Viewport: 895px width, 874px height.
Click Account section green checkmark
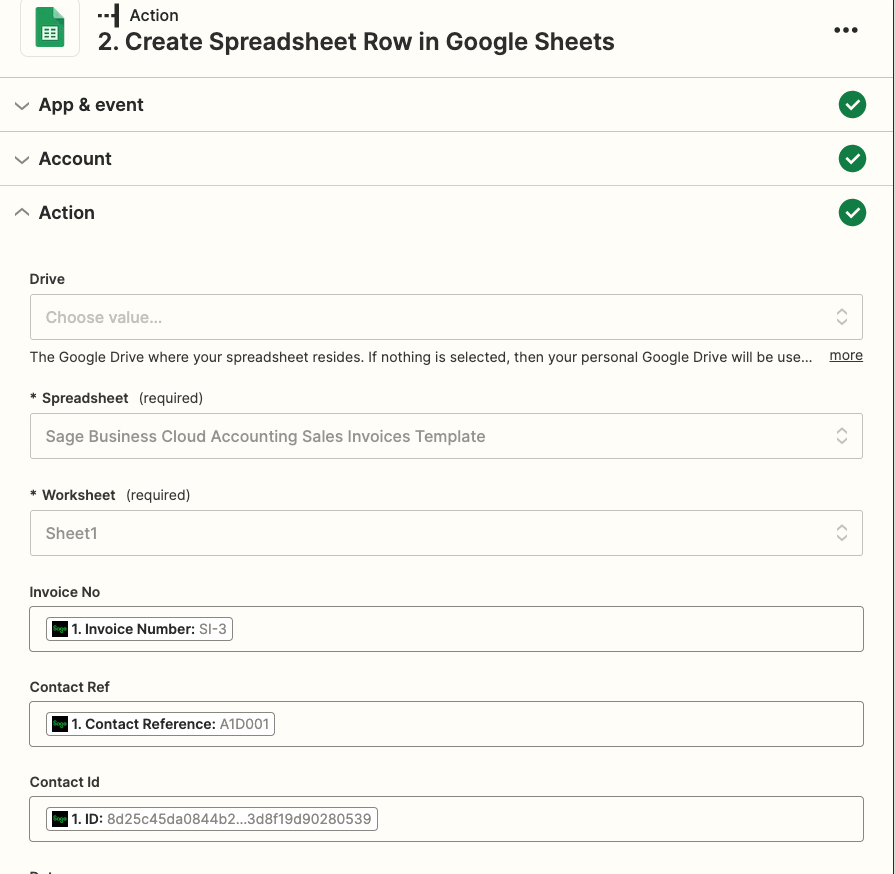pyautogui.click(x=852, y=159)
